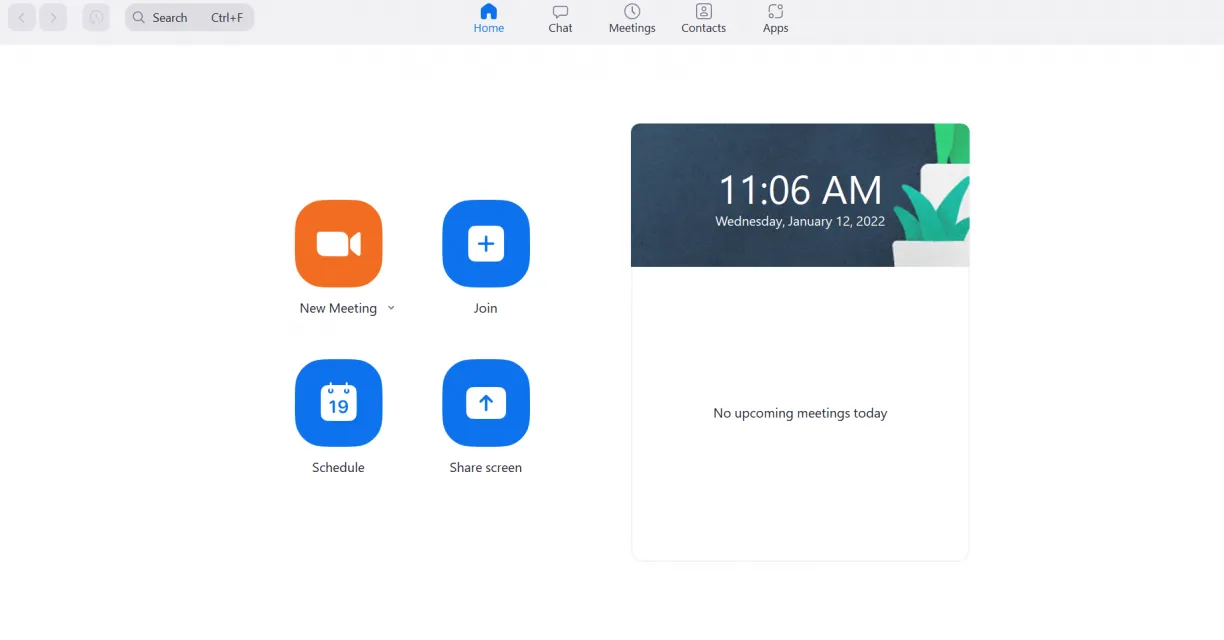
Task: Click the Schedule text label
Action: coord(338,467)
